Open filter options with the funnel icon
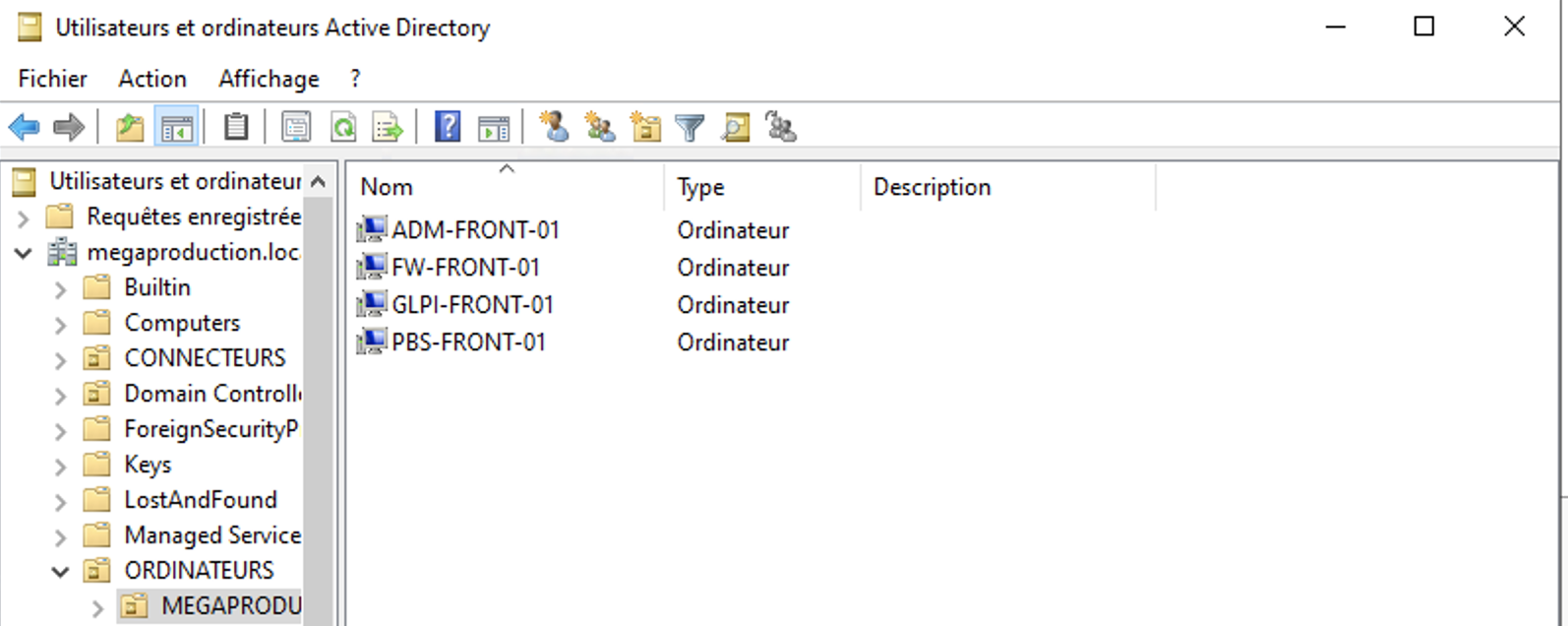 pos(691,127)
